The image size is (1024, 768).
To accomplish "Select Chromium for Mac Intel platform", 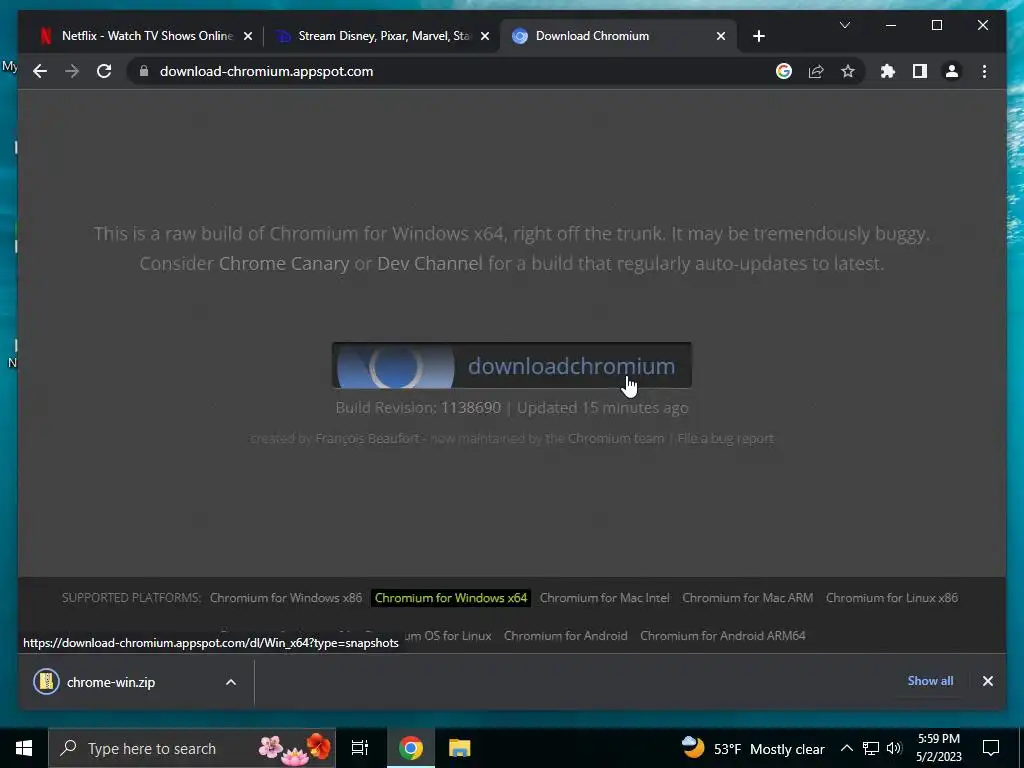I will (x=605, y=598).
